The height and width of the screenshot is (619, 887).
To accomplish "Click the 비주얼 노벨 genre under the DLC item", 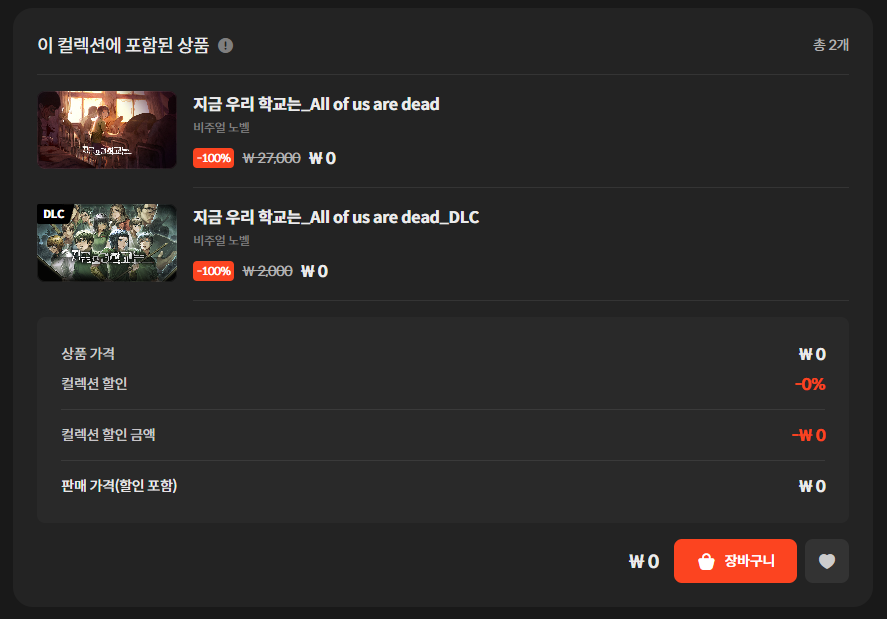I will click(221, 240).
